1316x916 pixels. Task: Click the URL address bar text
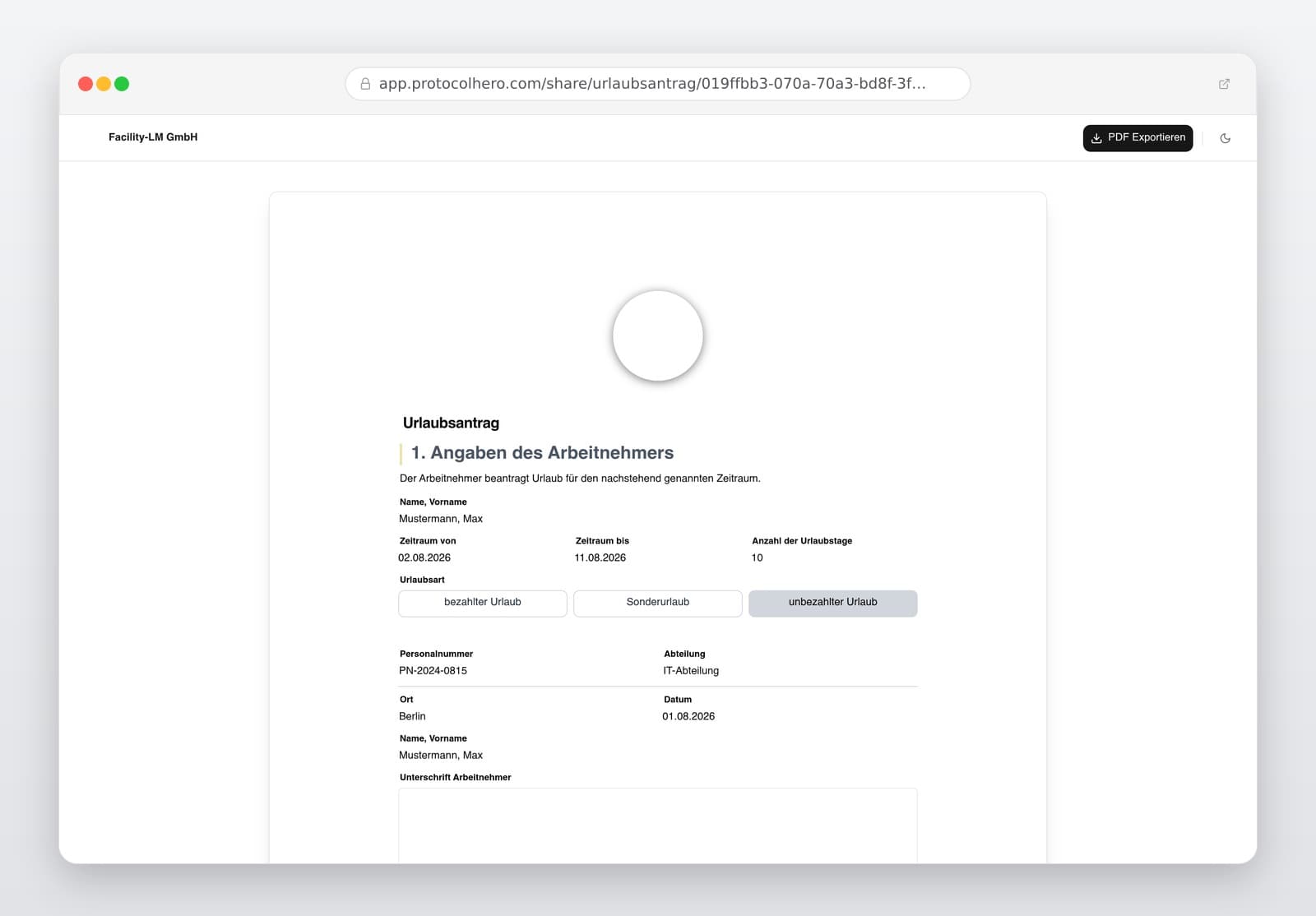pyautogui.click(x=652, y=84)
